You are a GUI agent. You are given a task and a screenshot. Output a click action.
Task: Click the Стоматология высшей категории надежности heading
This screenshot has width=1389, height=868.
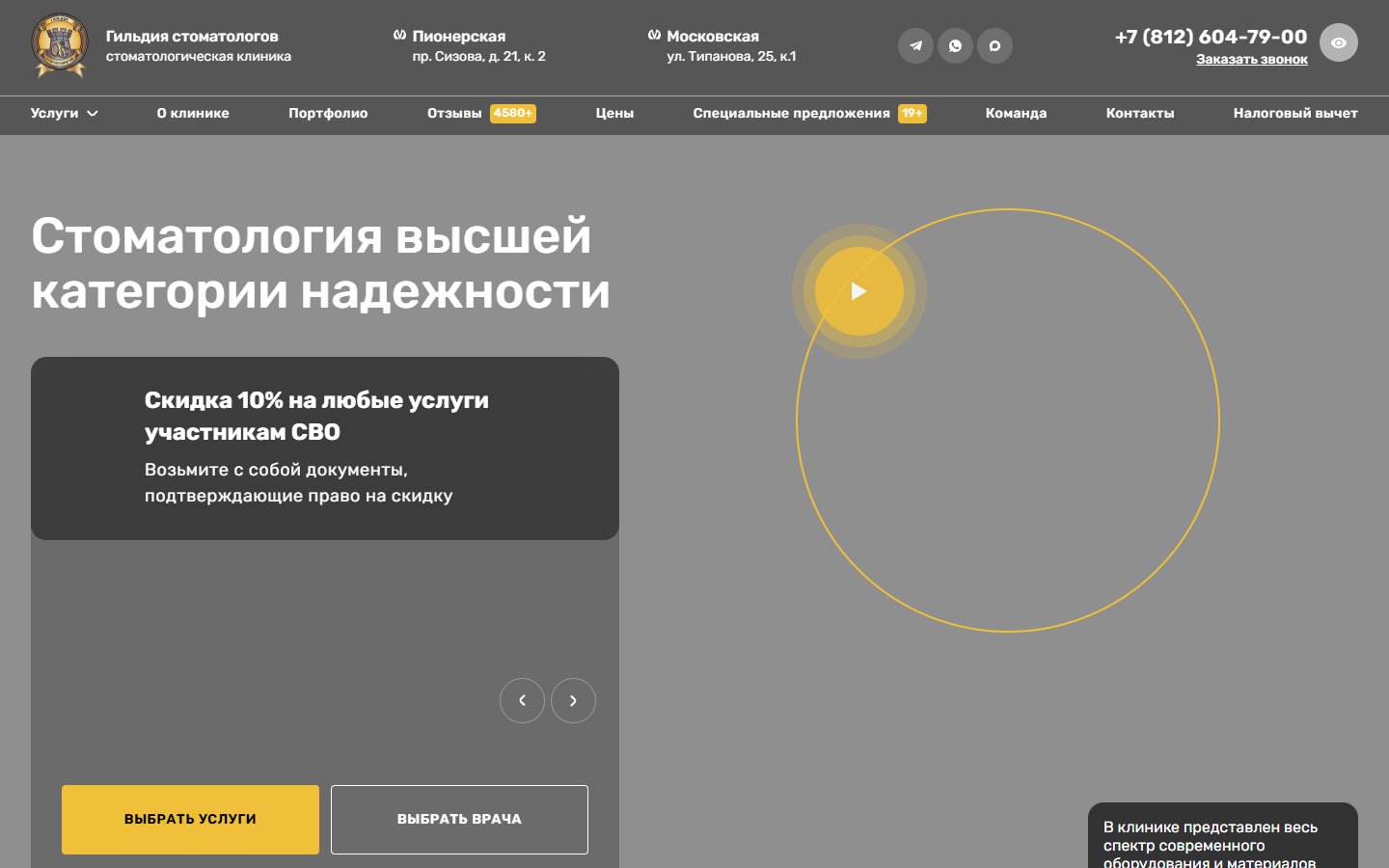click(x=320, y=263)
